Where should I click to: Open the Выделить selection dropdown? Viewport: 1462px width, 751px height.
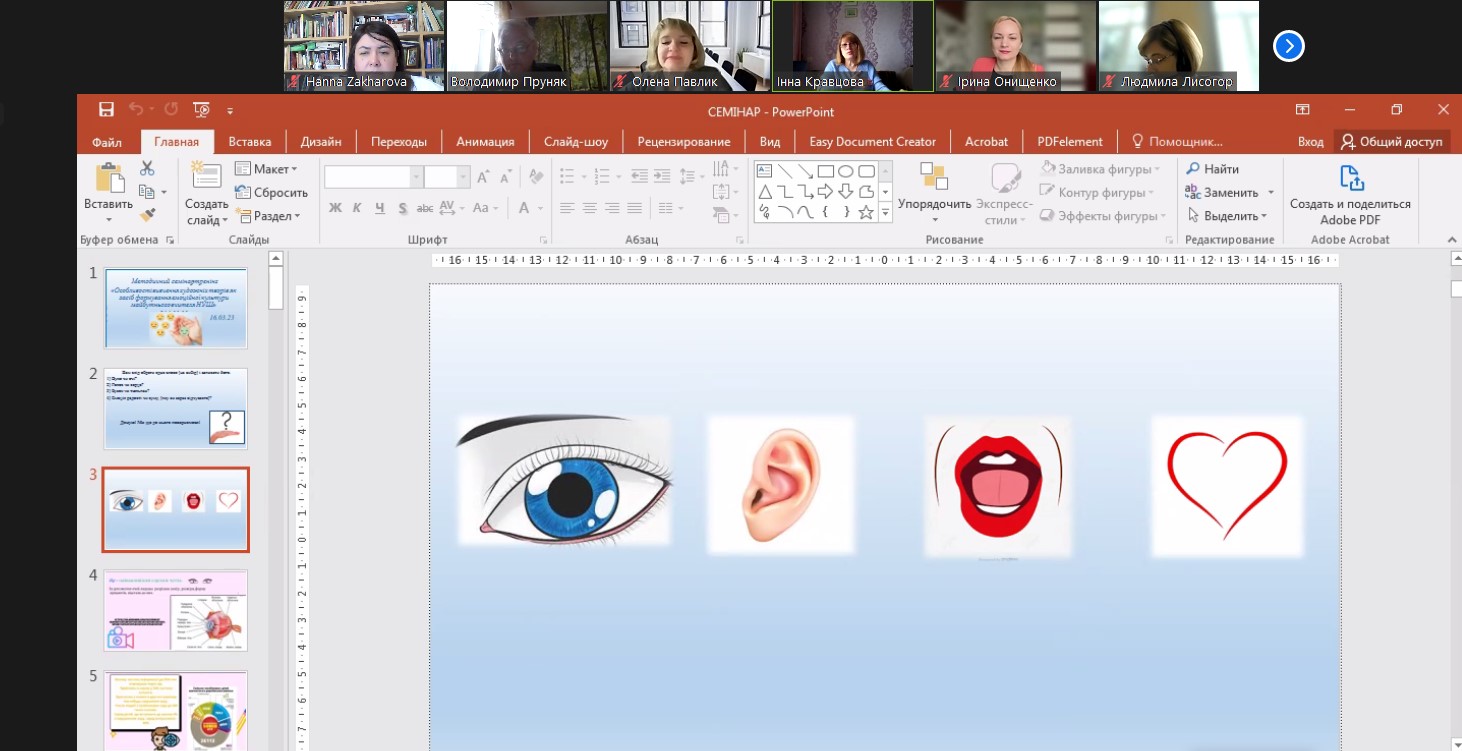tap(1227, 215)
